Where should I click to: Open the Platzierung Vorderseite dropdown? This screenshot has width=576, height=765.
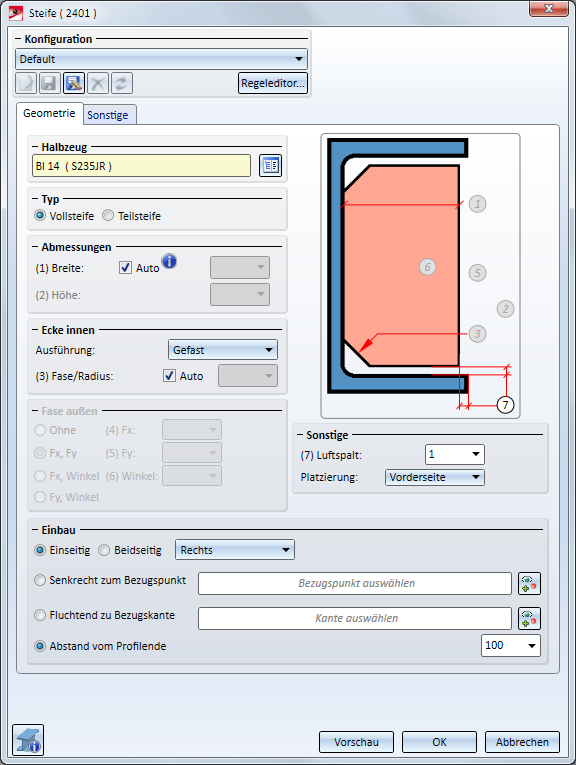tap(435, 477)
